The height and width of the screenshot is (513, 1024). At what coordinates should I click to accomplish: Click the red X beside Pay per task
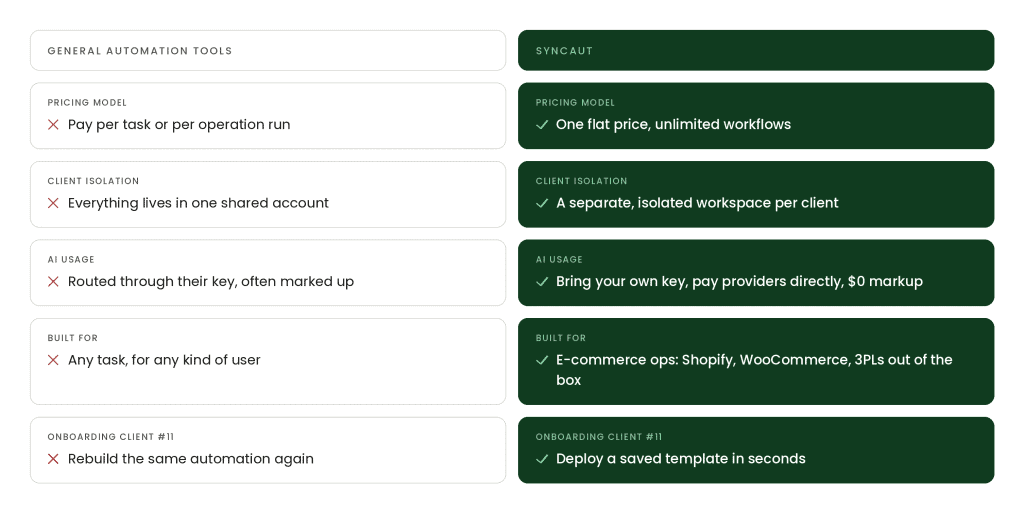(54, 125)
